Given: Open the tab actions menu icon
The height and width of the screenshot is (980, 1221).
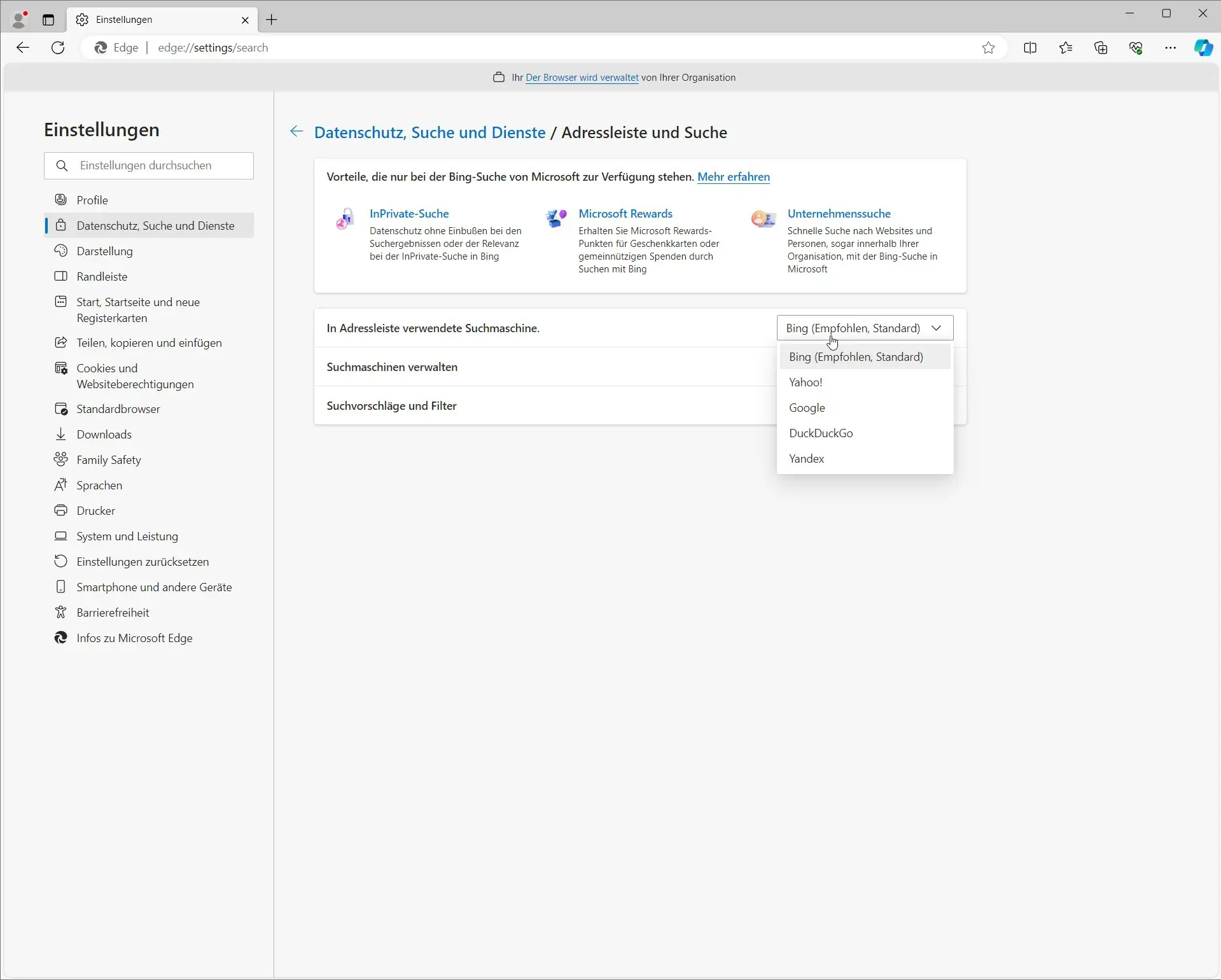Looking at the screenshot, I should [x=48, y=20].
